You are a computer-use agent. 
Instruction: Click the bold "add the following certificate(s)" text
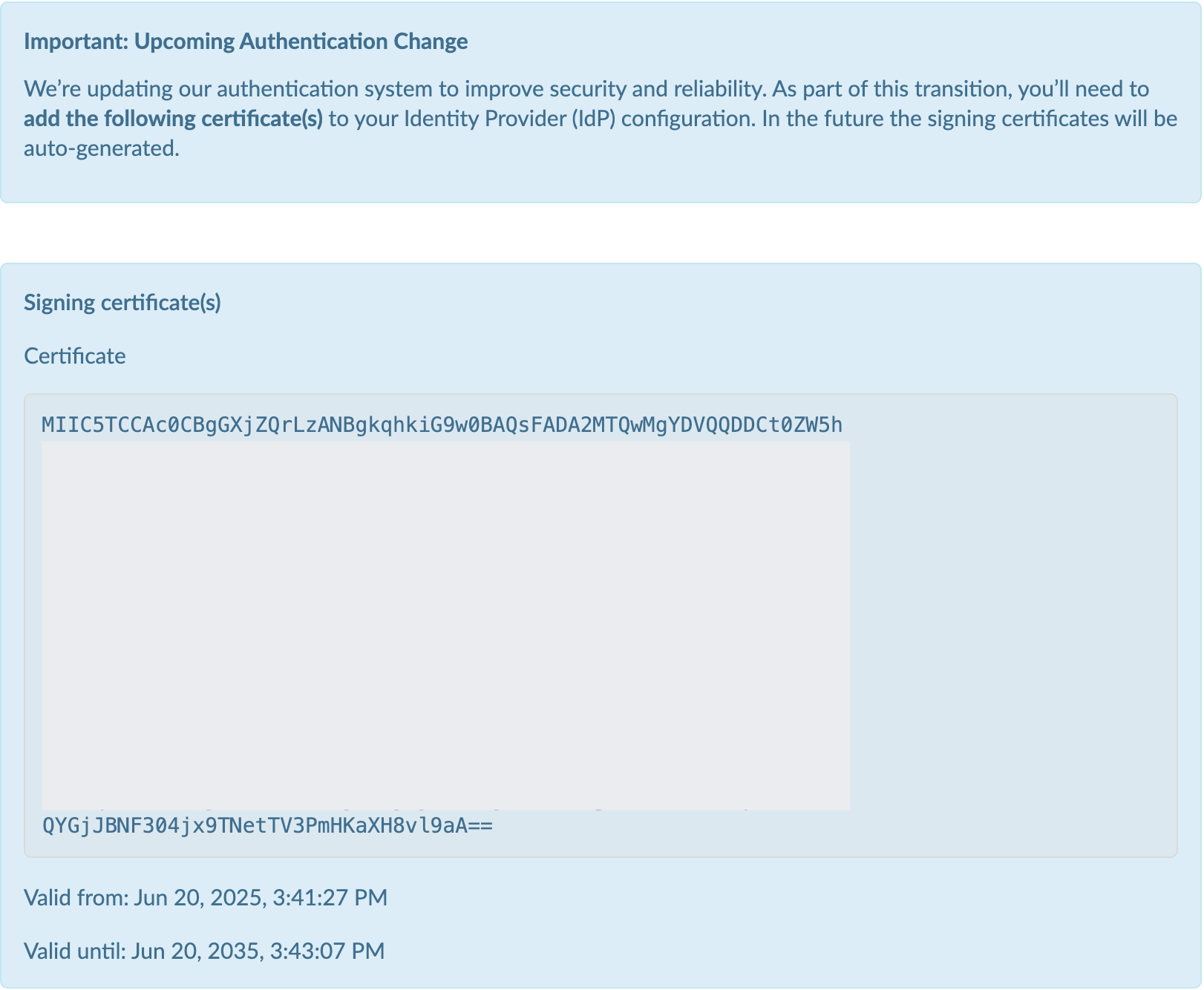[x=173, y=119]
